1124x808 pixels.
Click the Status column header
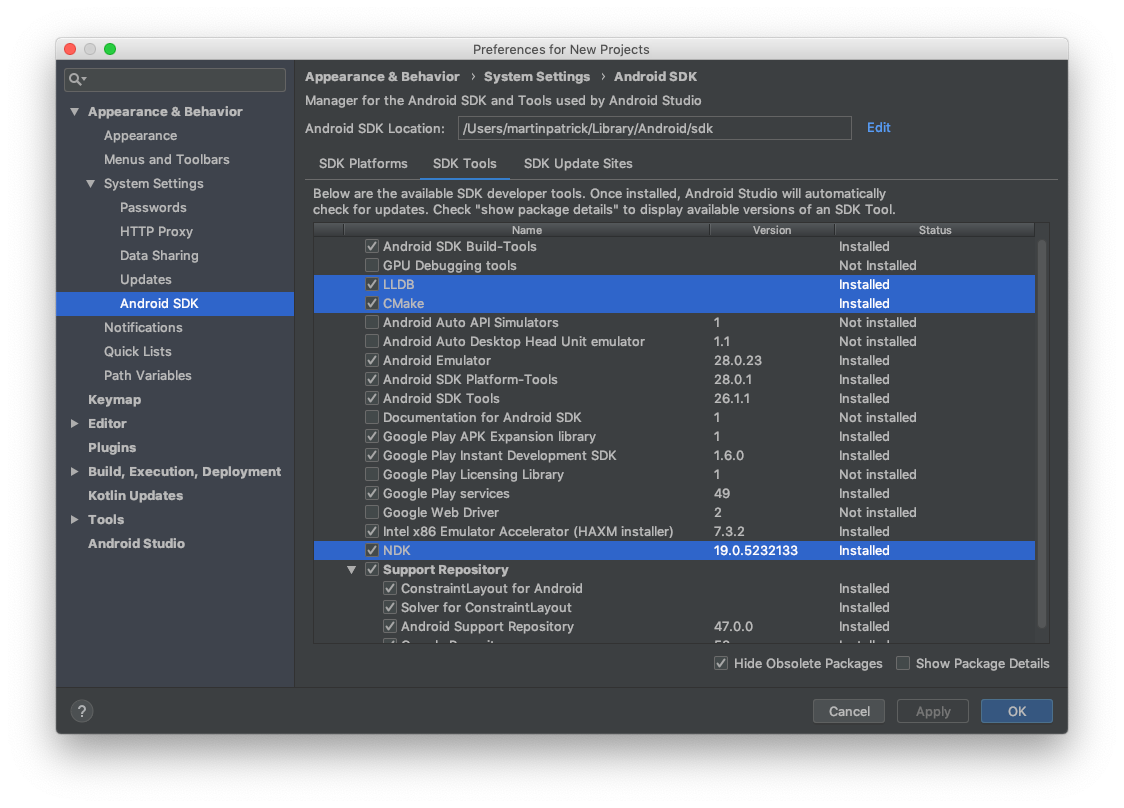(x=935, y=230)
